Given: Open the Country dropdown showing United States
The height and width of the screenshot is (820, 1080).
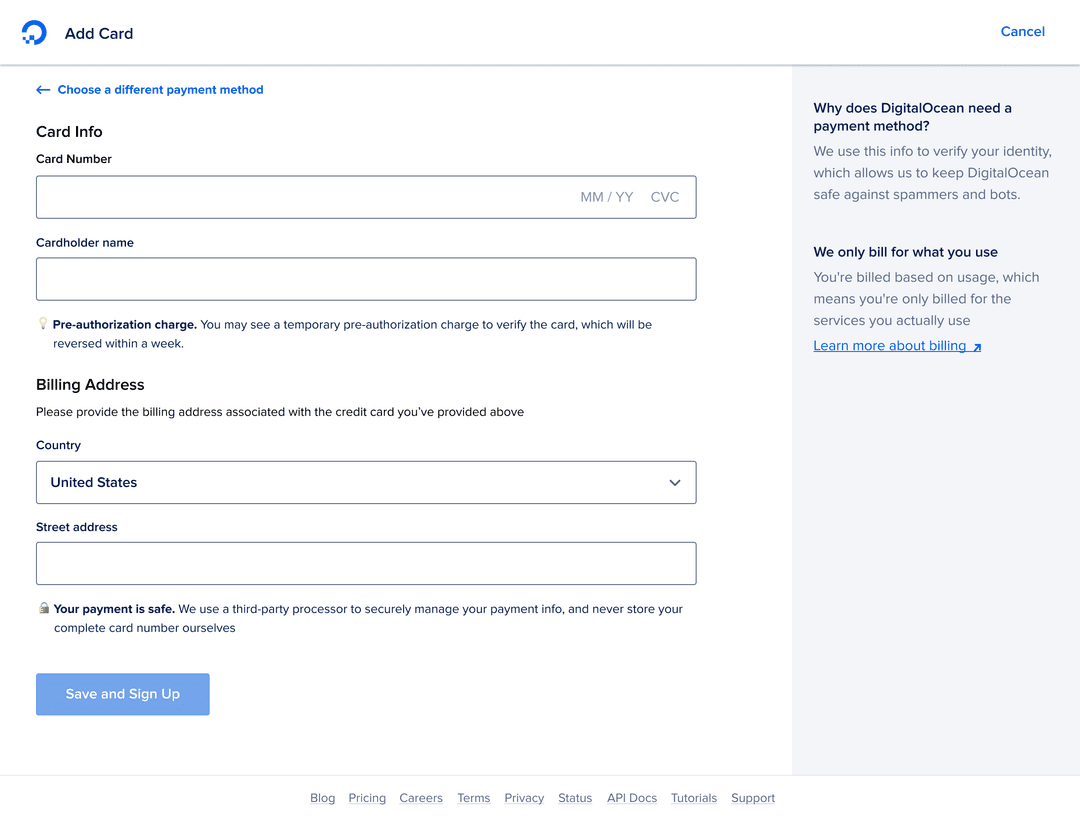Looking at the screenshot, I should click(366, 482).
